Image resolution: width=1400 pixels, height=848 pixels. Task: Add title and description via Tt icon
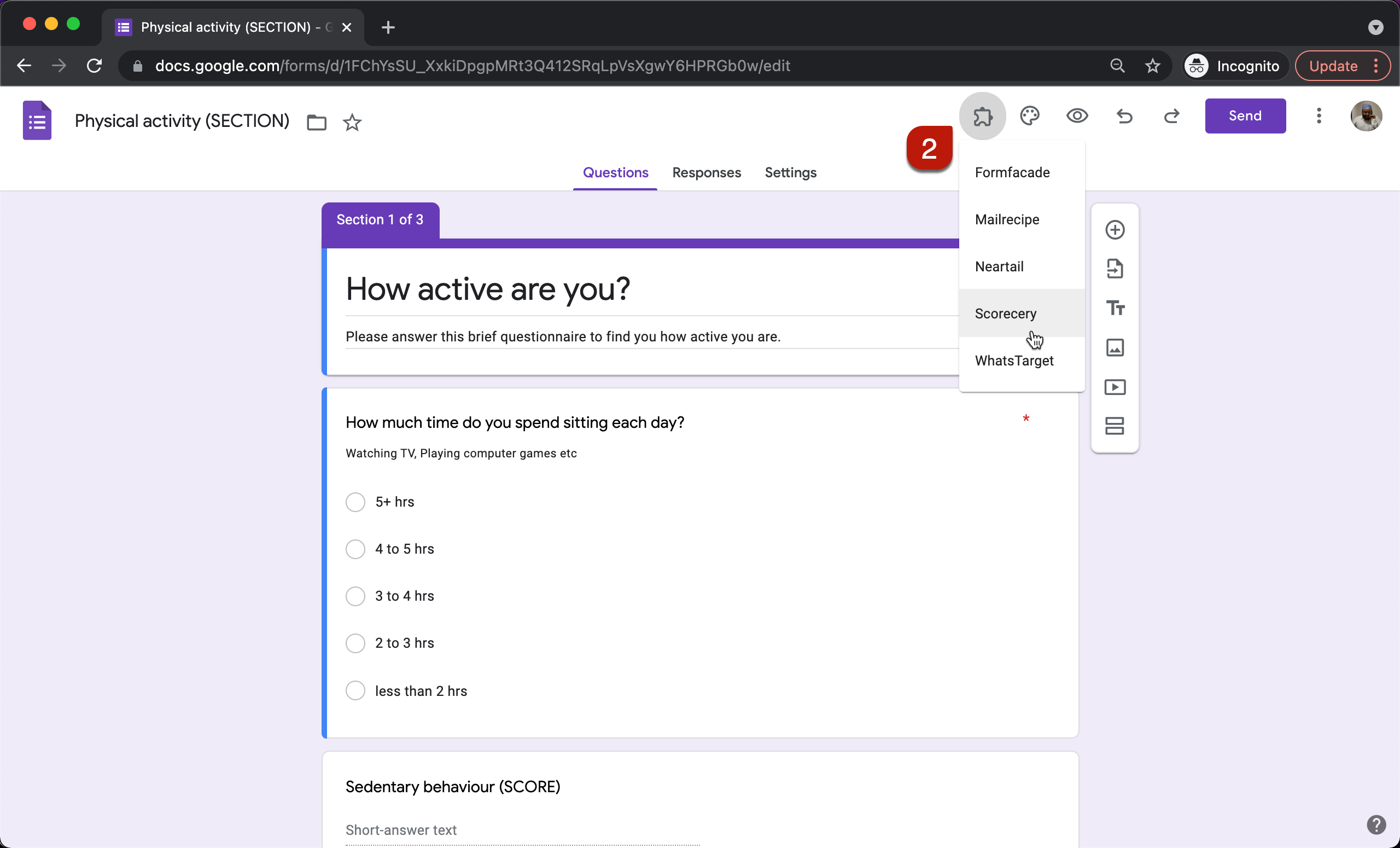point(1115,308)
